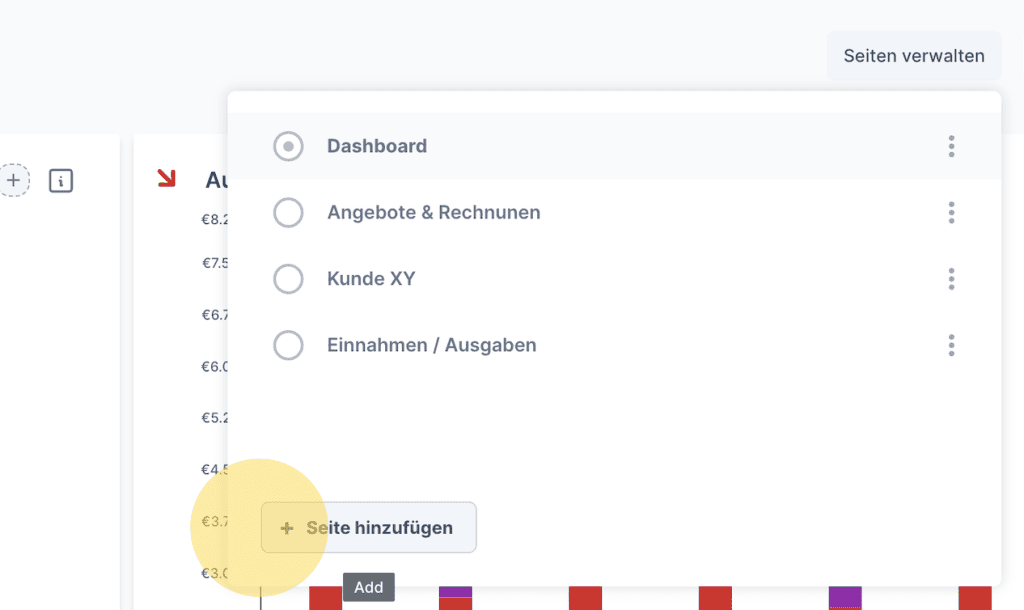Choose Einnahmen / Ausgaben page label
The image size is (1024, 610).
coord(431,345)
